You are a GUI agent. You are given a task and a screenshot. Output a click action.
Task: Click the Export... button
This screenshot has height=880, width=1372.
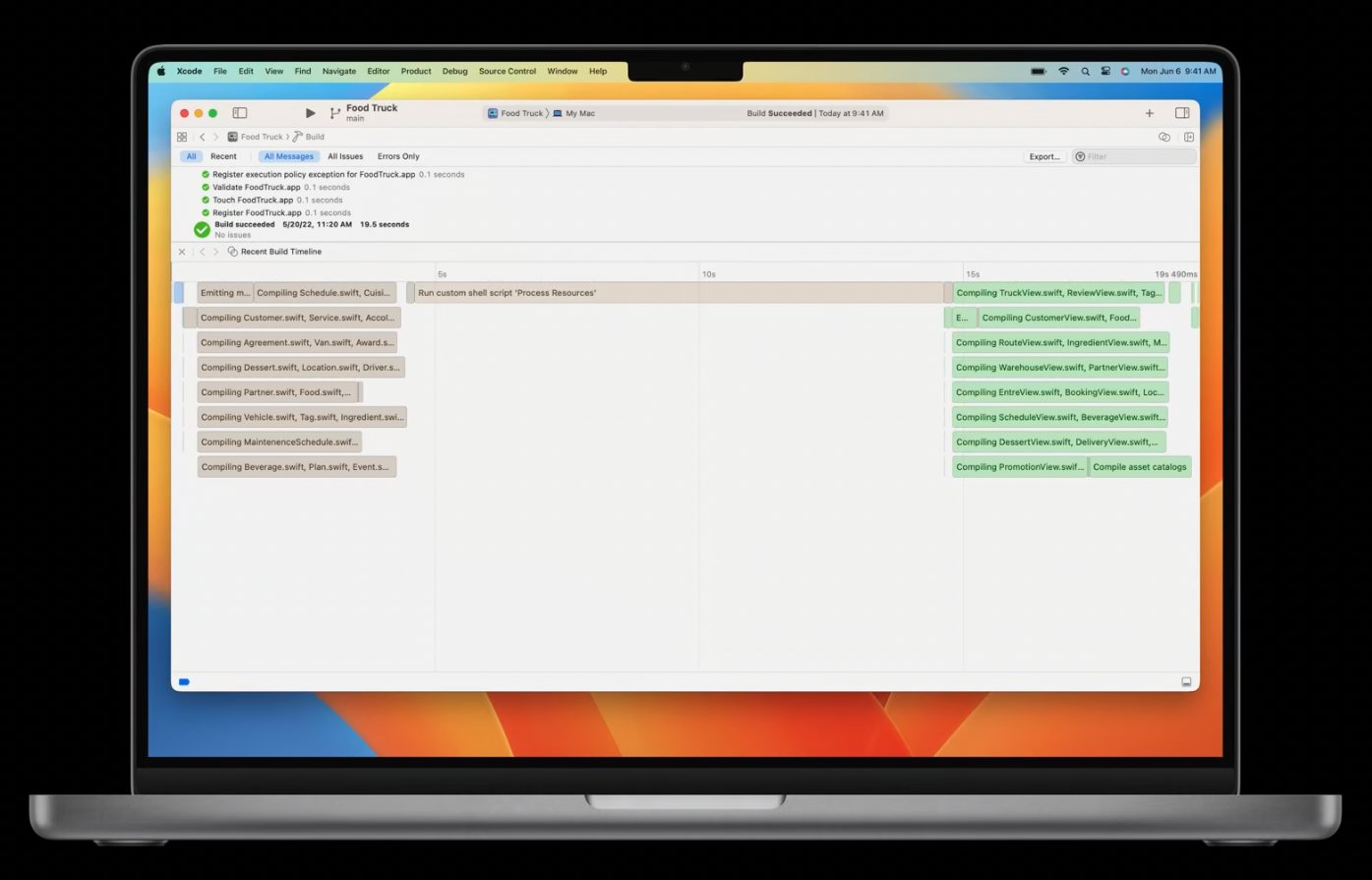[1044, 156]
